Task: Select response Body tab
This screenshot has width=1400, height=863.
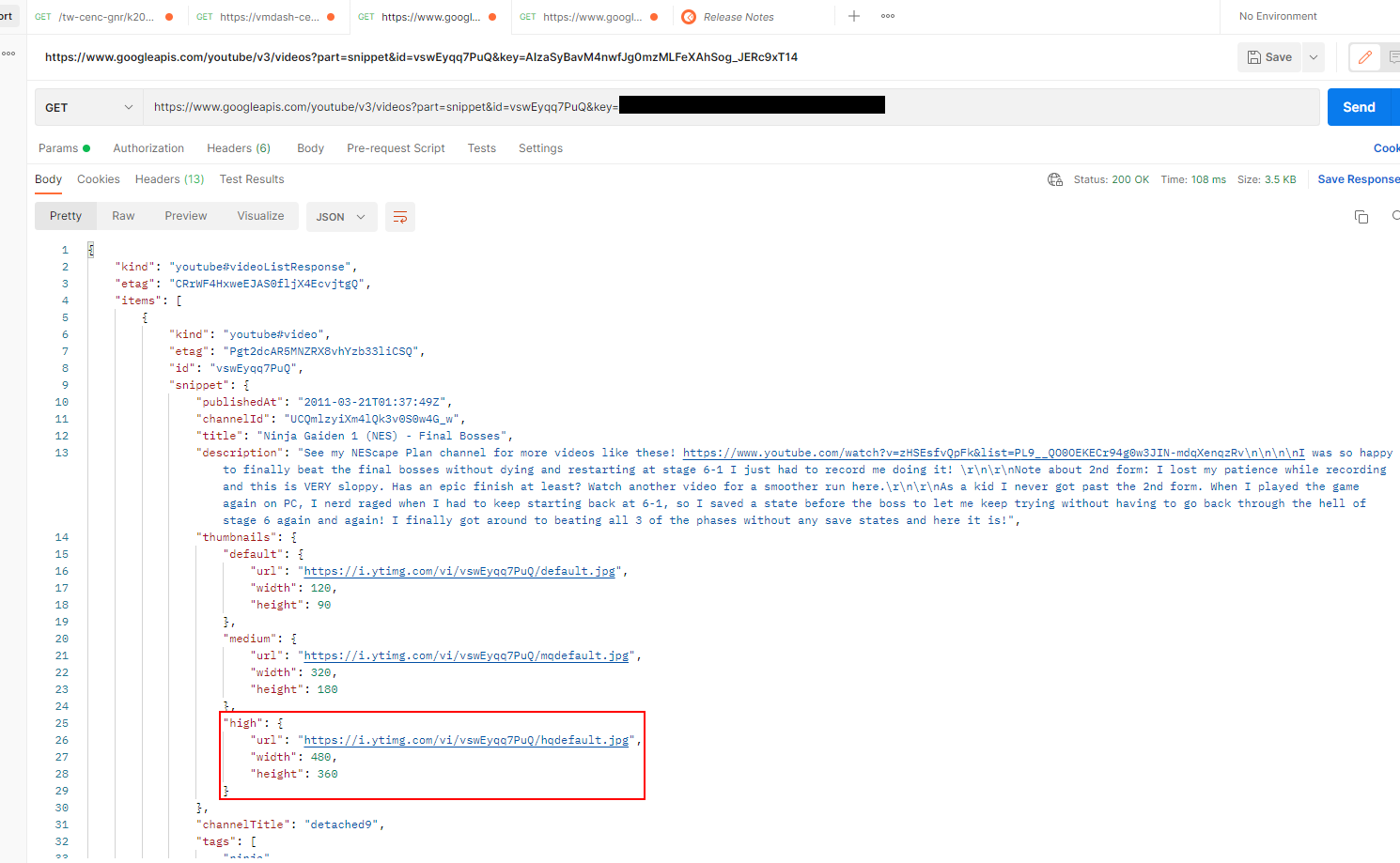Action: pos(48,179)
